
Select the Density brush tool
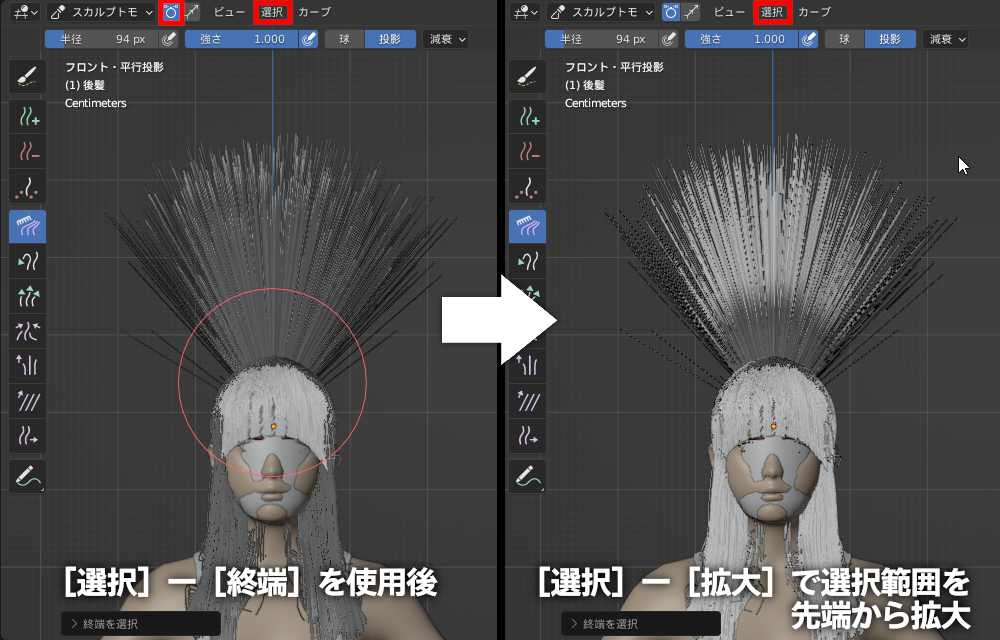[x=27, y=188]
